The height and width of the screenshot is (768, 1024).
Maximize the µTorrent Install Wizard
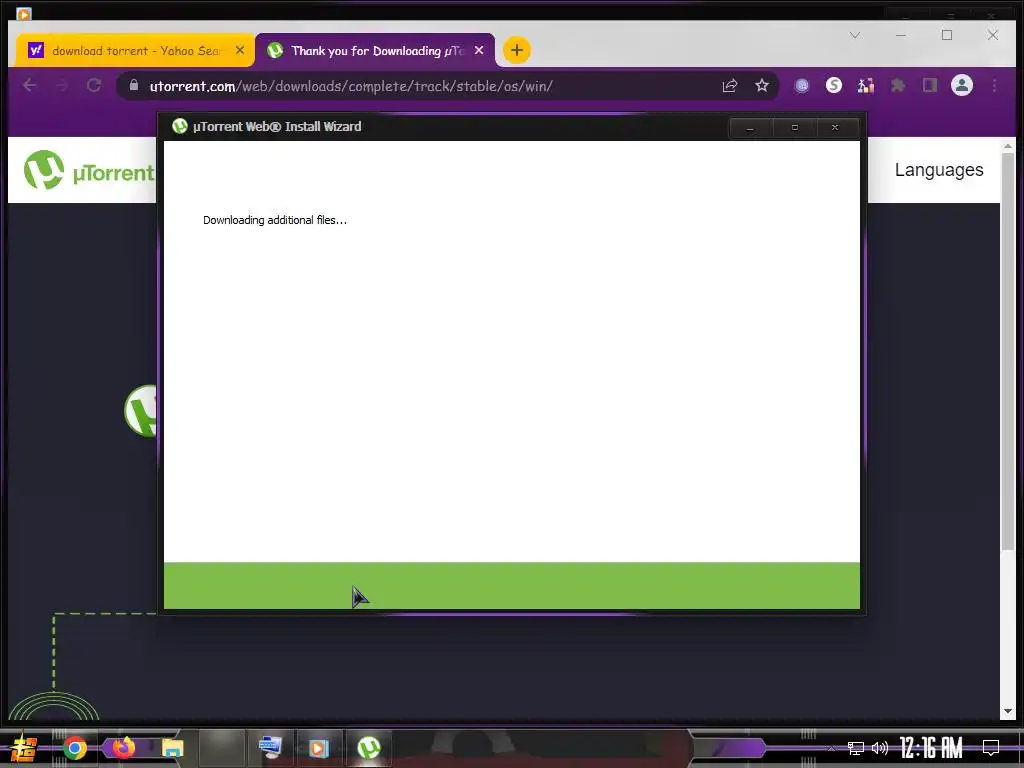795,128
